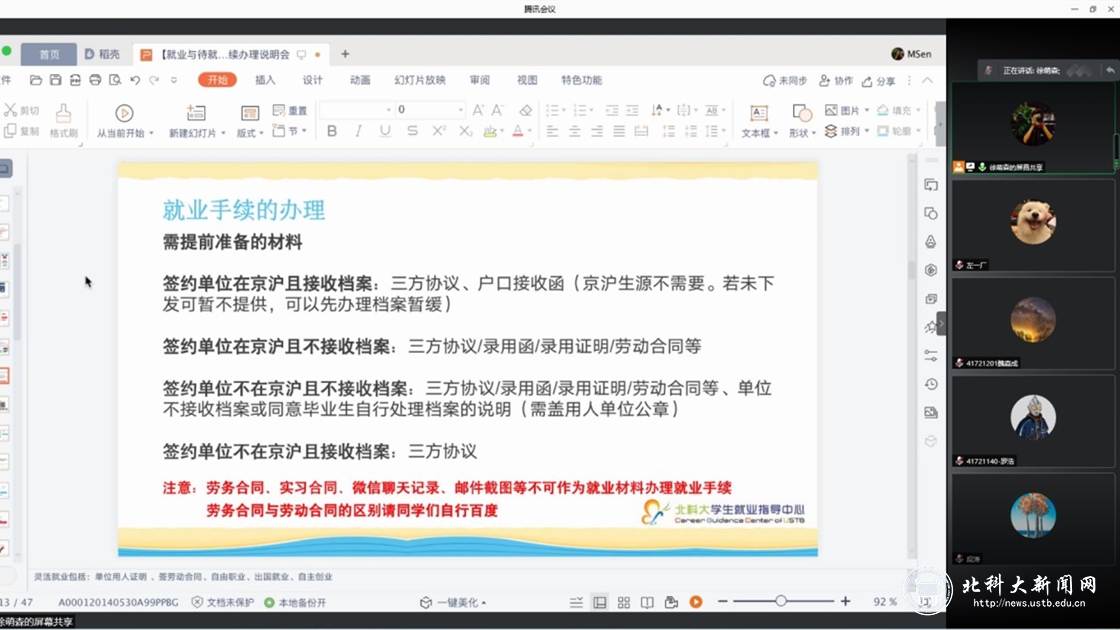
Task: Switch to reading view in status bar
Action: pyautogui.click(x=647, y=602)
